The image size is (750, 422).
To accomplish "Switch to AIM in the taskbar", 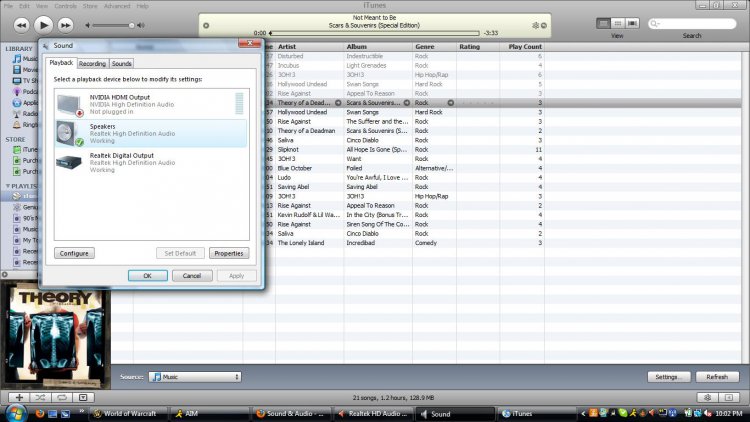I will pyautogui.click(x=210, y=414).
